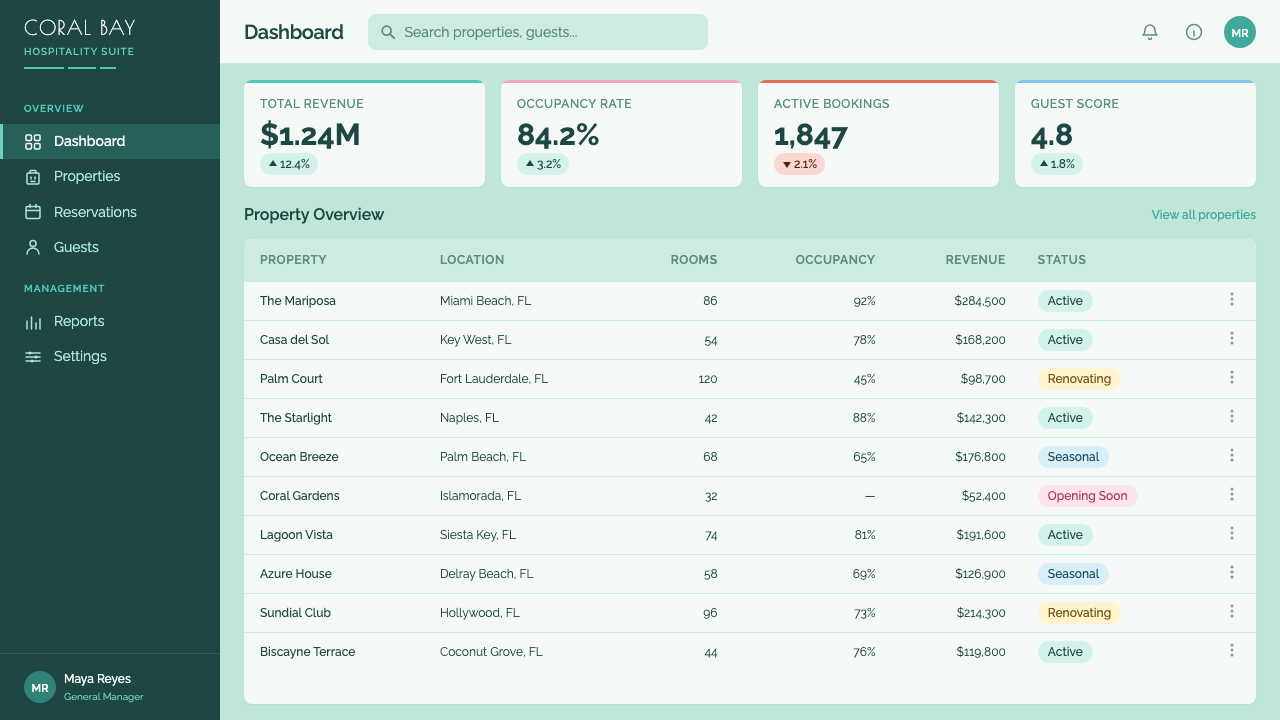
Task: Click the Opening Soon status badge
Action: point(1087,496)
